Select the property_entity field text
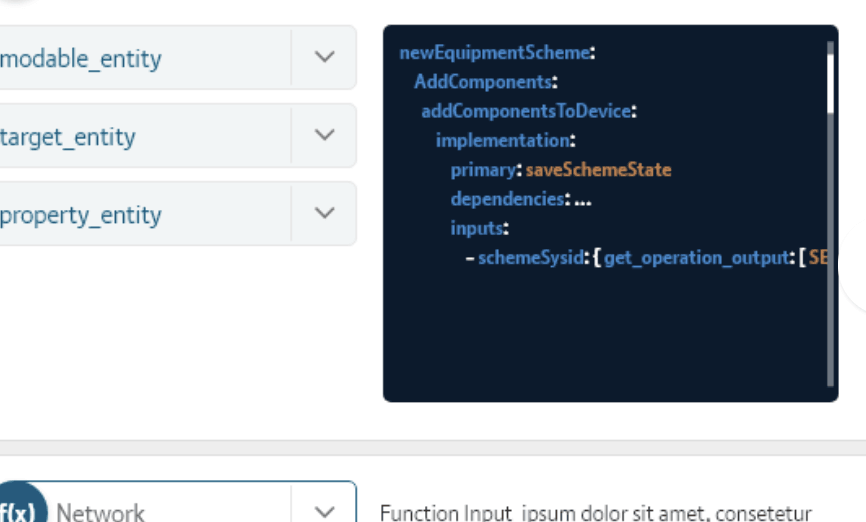The image size is (866, 522). pyautogui.click(x=80, y=214)
